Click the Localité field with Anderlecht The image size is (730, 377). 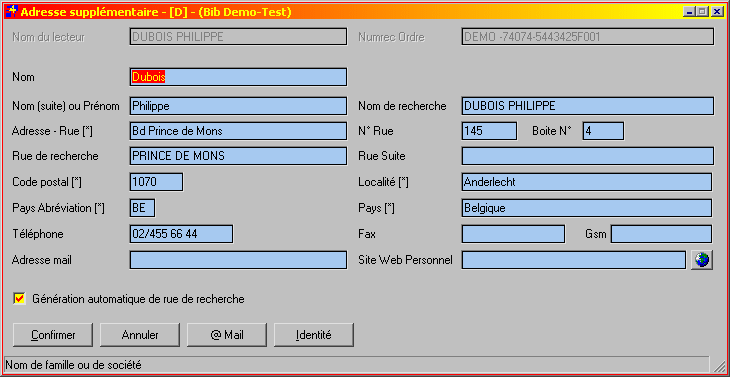[x=587, y=182]
